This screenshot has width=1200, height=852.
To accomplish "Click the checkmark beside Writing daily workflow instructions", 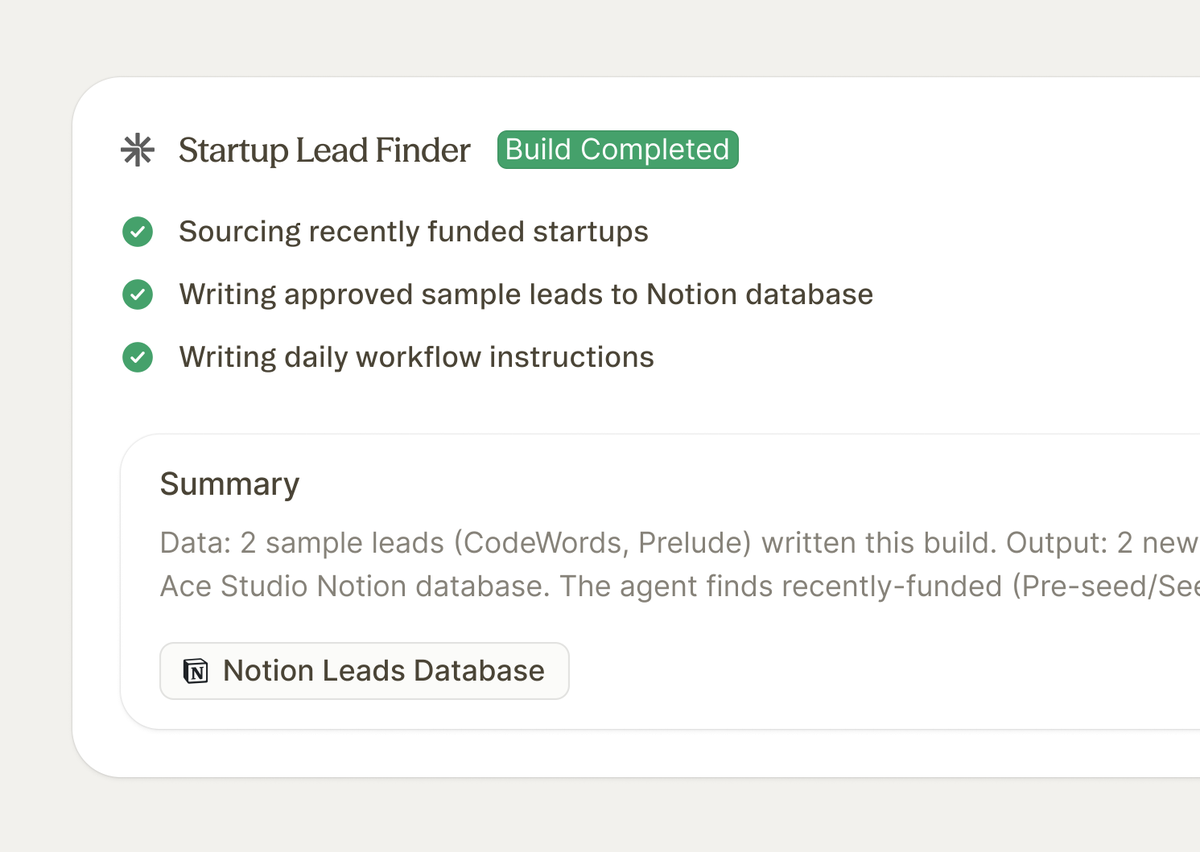I will (137, 357).
